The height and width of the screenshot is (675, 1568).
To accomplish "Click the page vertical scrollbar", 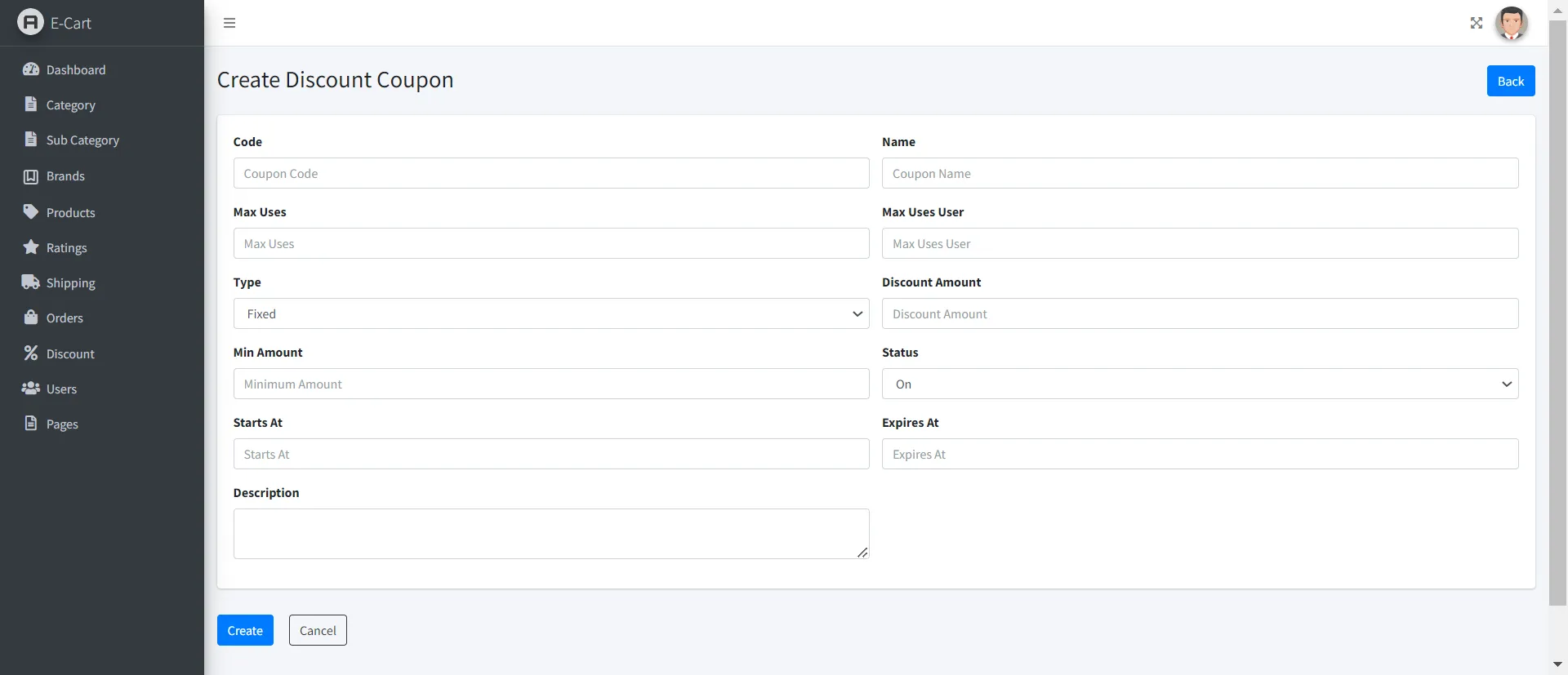I will [x=1557, y=310].
